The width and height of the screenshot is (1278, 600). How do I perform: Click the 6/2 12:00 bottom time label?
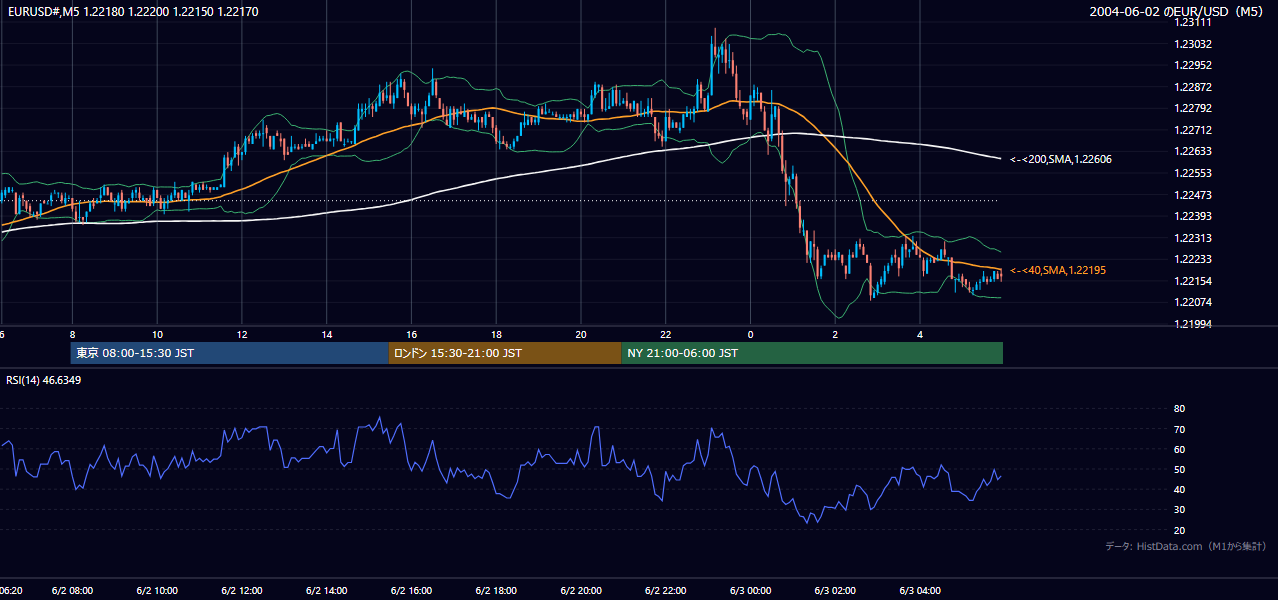tap(242, 591)
